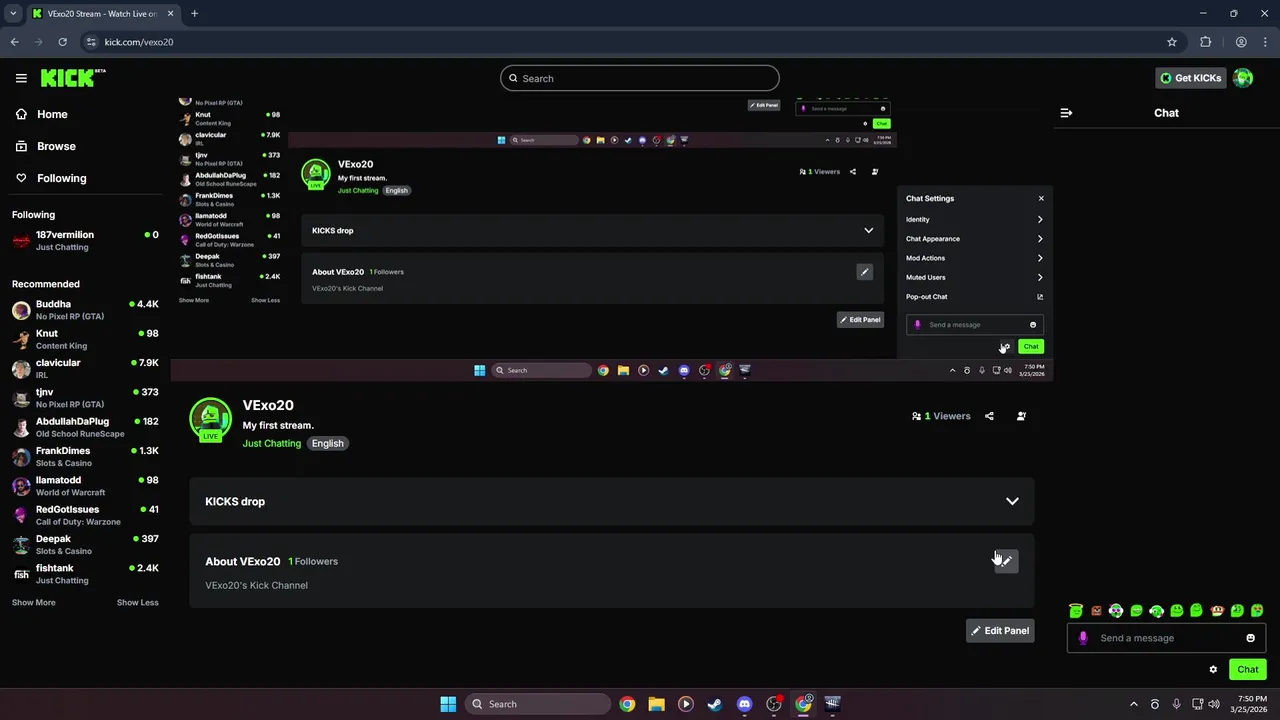Open the emoji picker in chat input

tap(1250, 638)
